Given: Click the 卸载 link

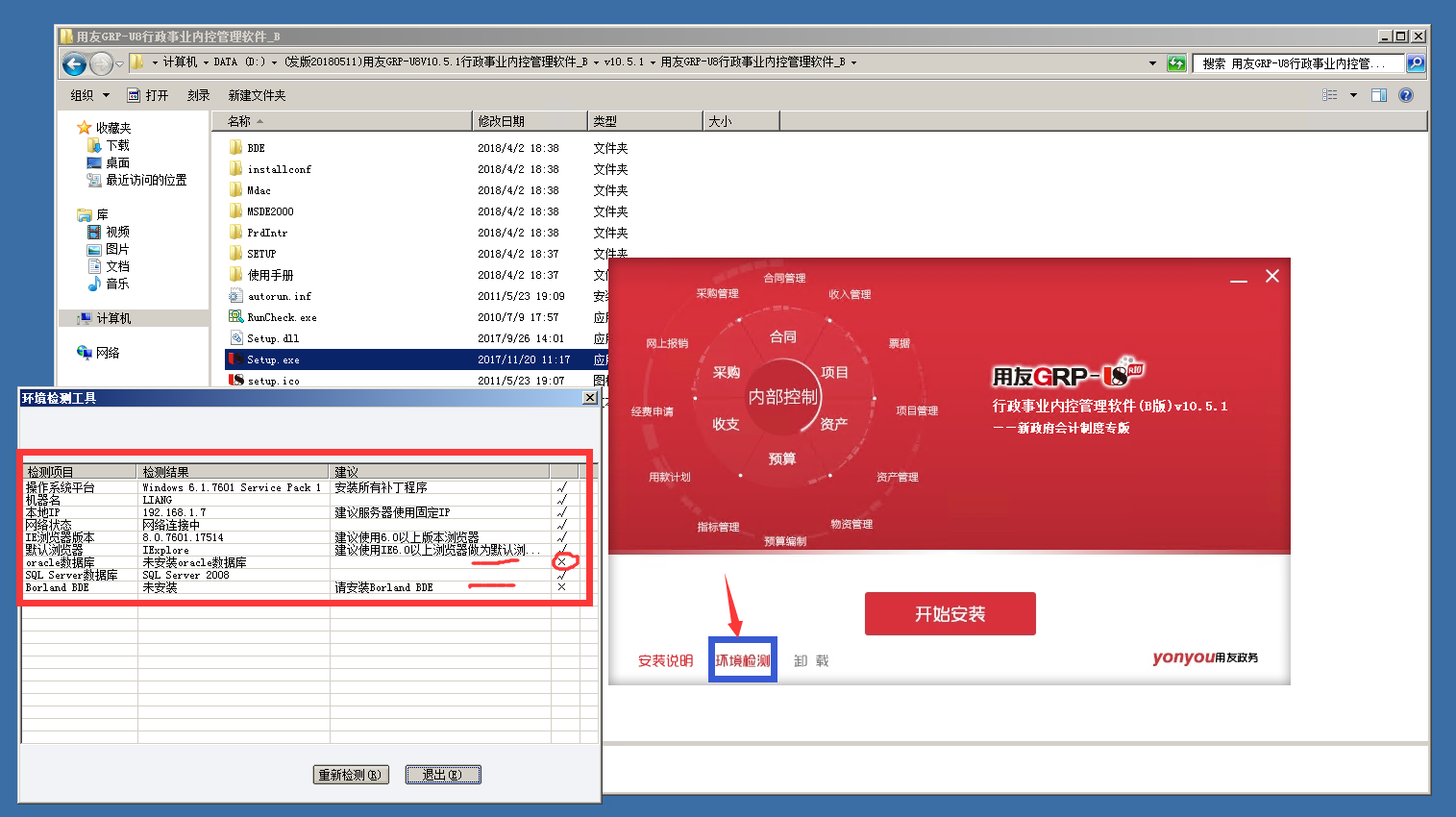Looking at the screenshot, I should [811, 660].
